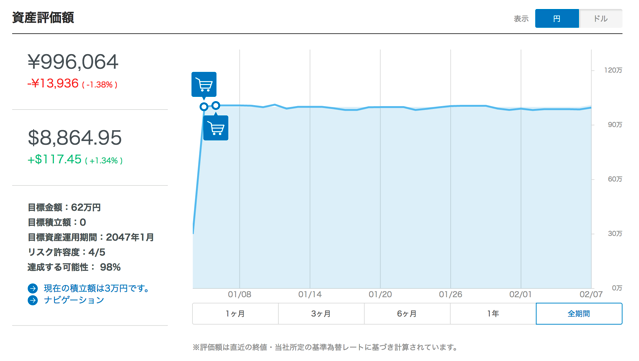Select the 全期間 period tab
639x361 pixels.
click(x=579, y=314)
